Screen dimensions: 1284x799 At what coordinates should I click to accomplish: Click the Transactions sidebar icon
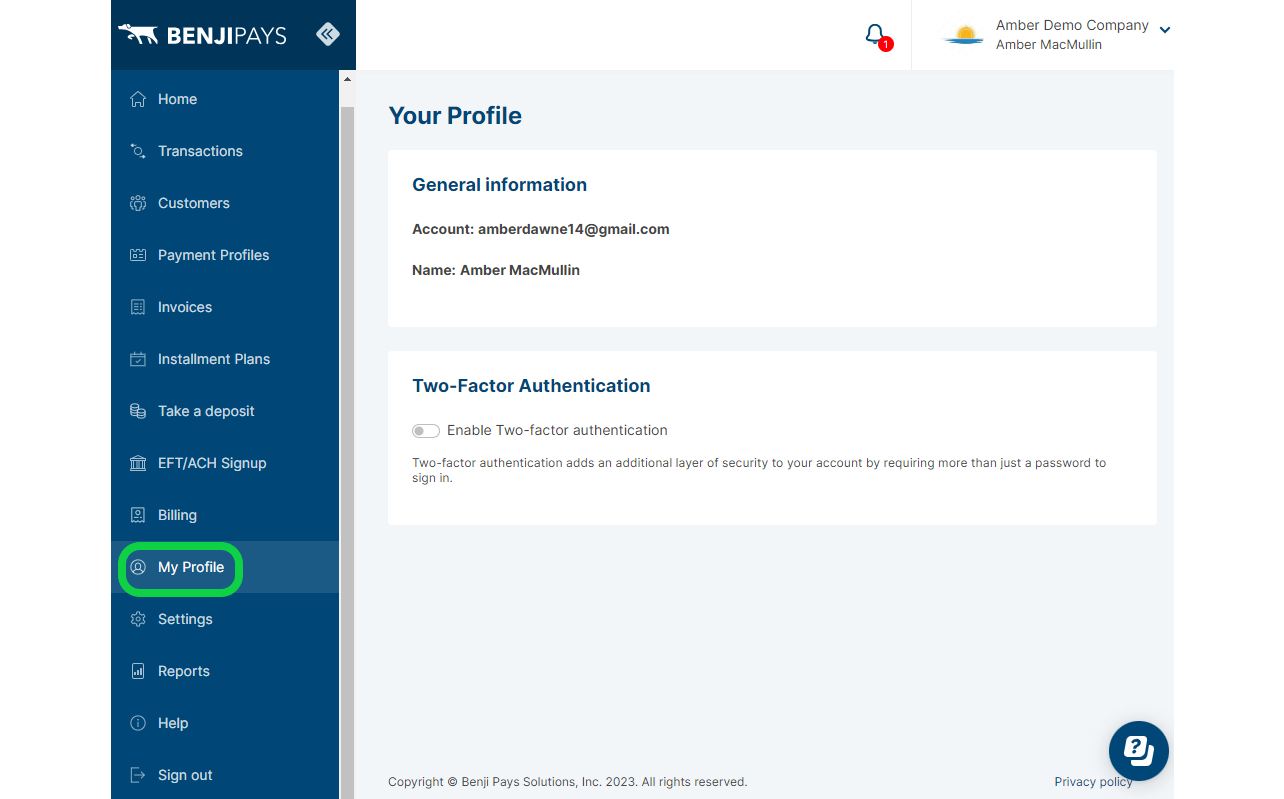click(138, 151)
